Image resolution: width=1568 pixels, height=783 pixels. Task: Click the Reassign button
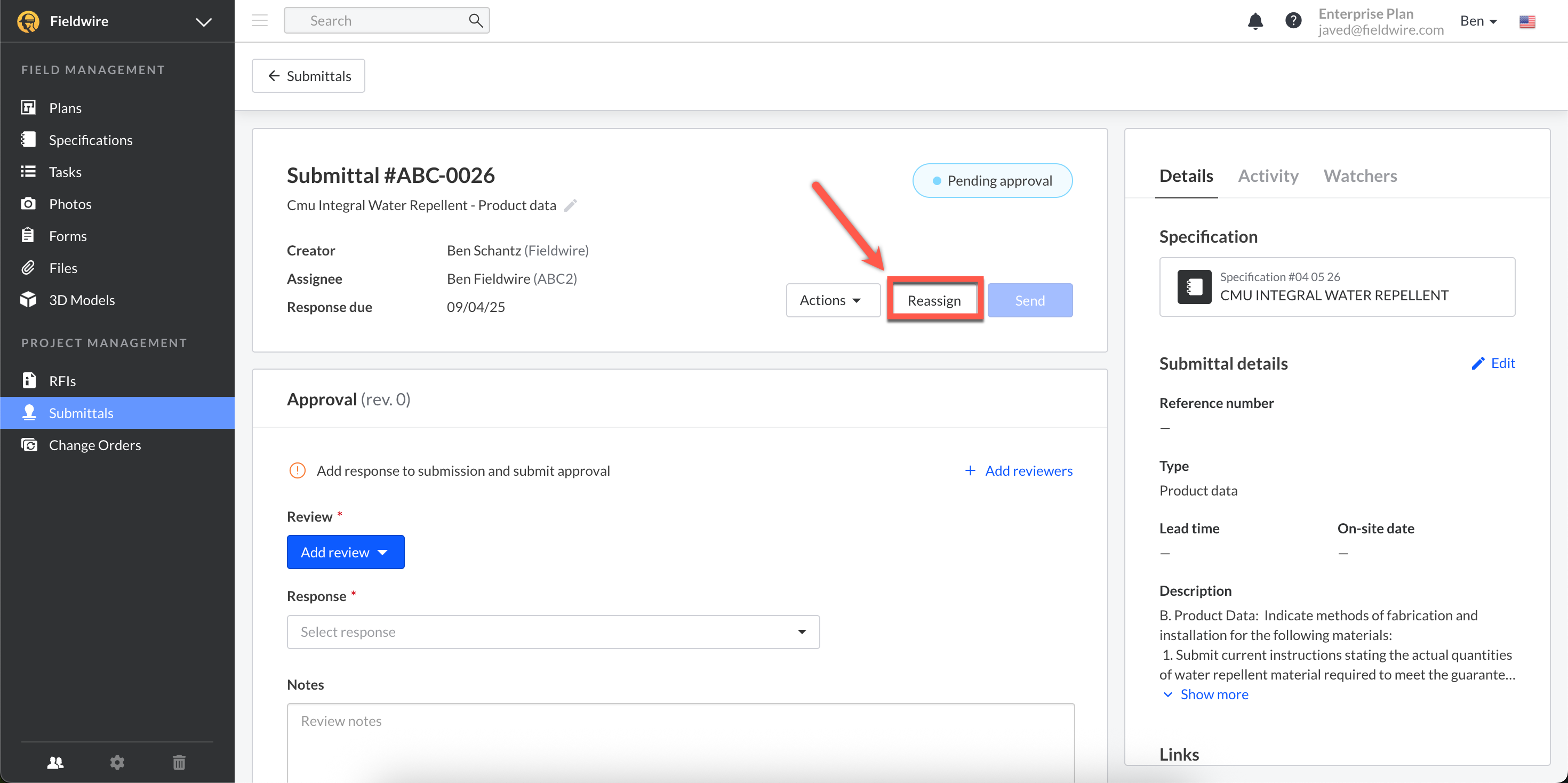(x=934, y=300)
